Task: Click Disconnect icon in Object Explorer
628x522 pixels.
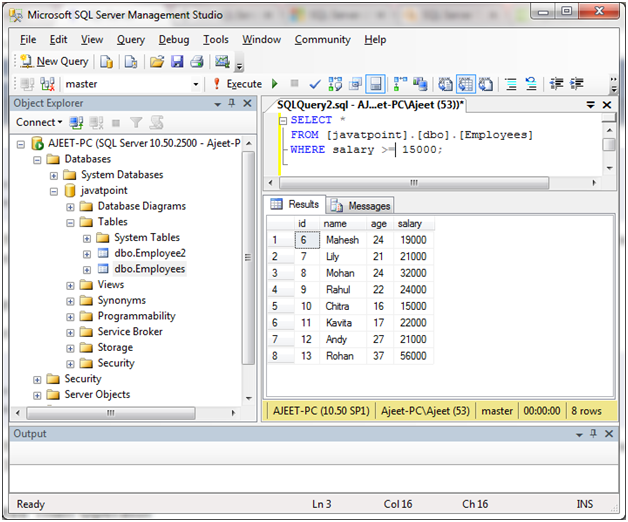Action: (96, 123)
